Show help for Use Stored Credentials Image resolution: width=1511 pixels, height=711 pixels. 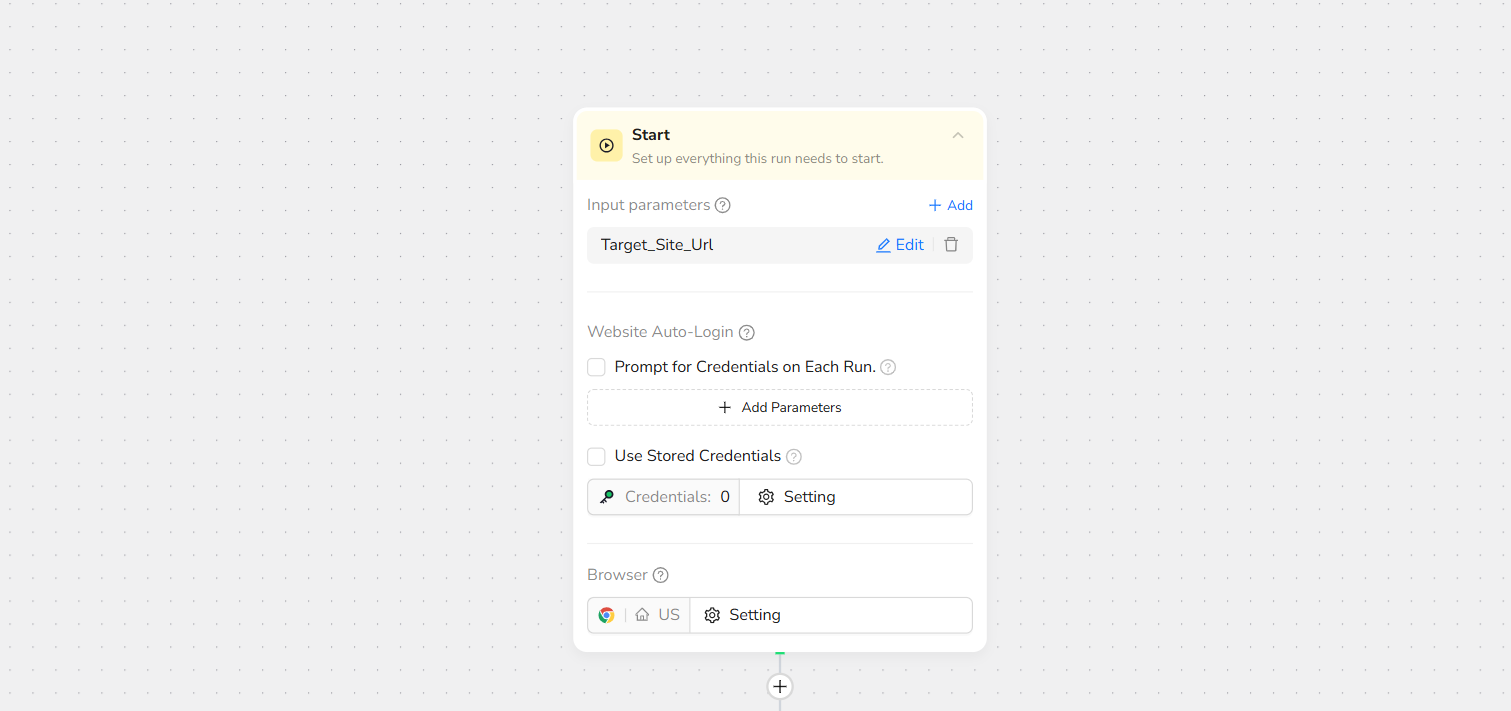coord(794,456)
